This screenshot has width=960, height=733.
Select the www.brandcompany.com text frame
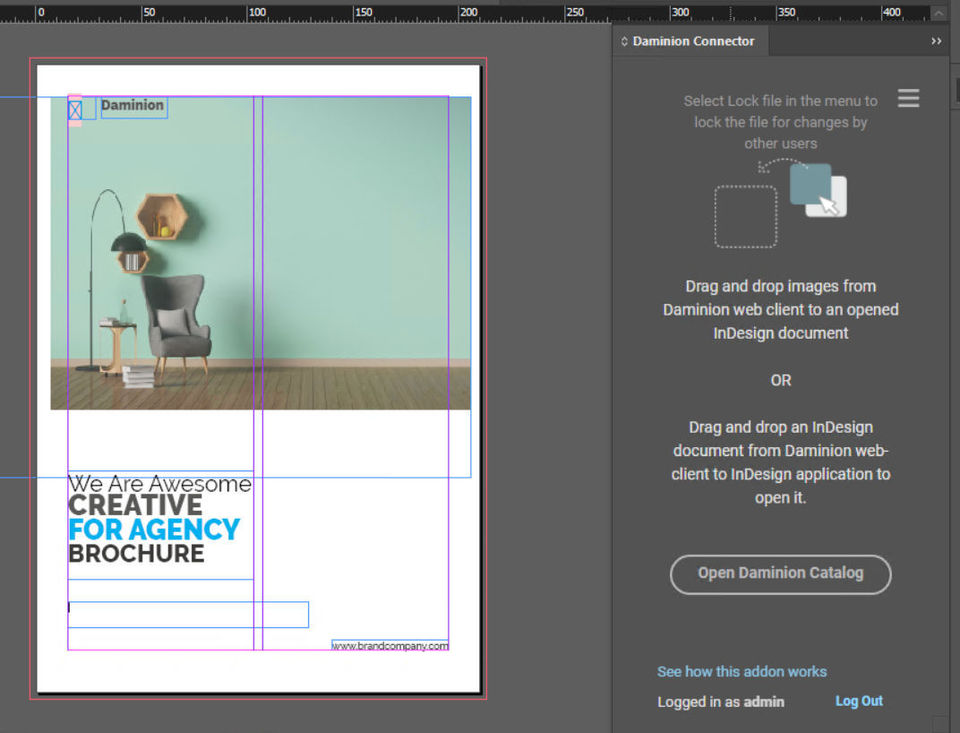pos(390,646)
